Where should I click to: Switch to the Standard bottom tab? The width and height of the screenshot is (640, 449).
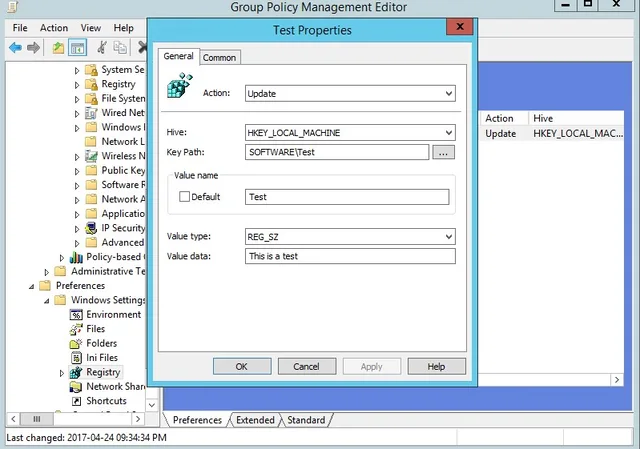(x=307, y=420)
